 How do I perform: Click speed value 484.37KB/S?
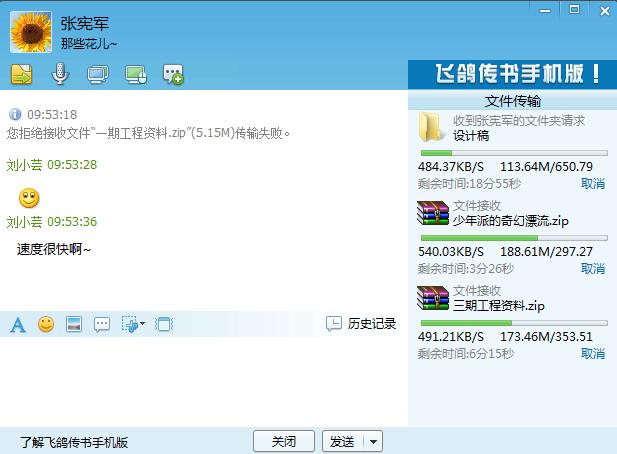451,166
